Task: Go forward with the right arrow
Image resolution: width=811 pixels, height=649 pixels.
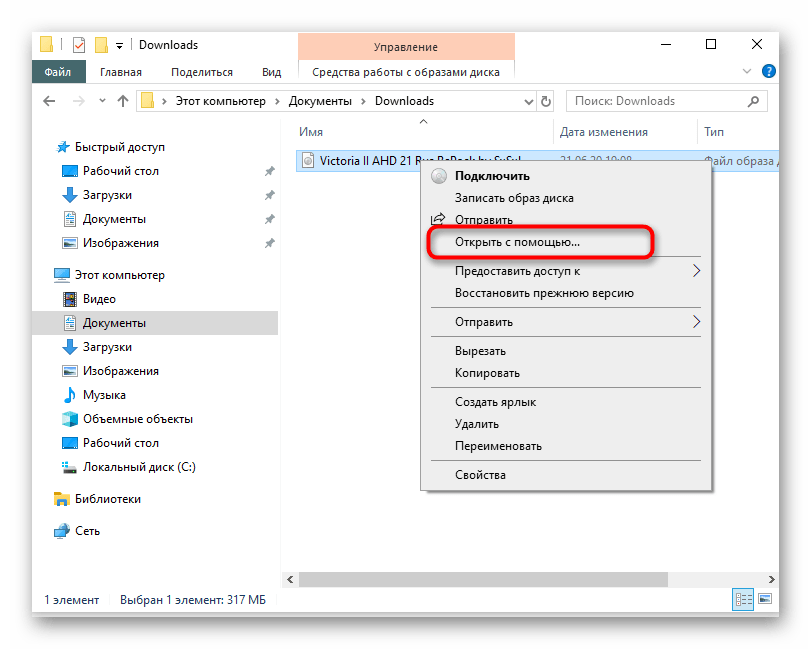Action: 79,101
